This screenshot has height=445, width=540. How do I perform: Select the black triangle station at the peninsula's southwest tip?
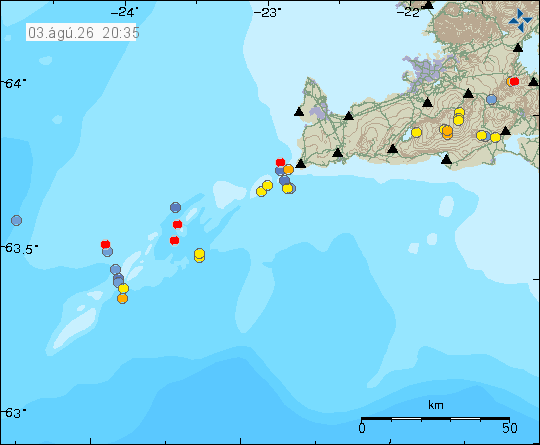click(301, 164)
